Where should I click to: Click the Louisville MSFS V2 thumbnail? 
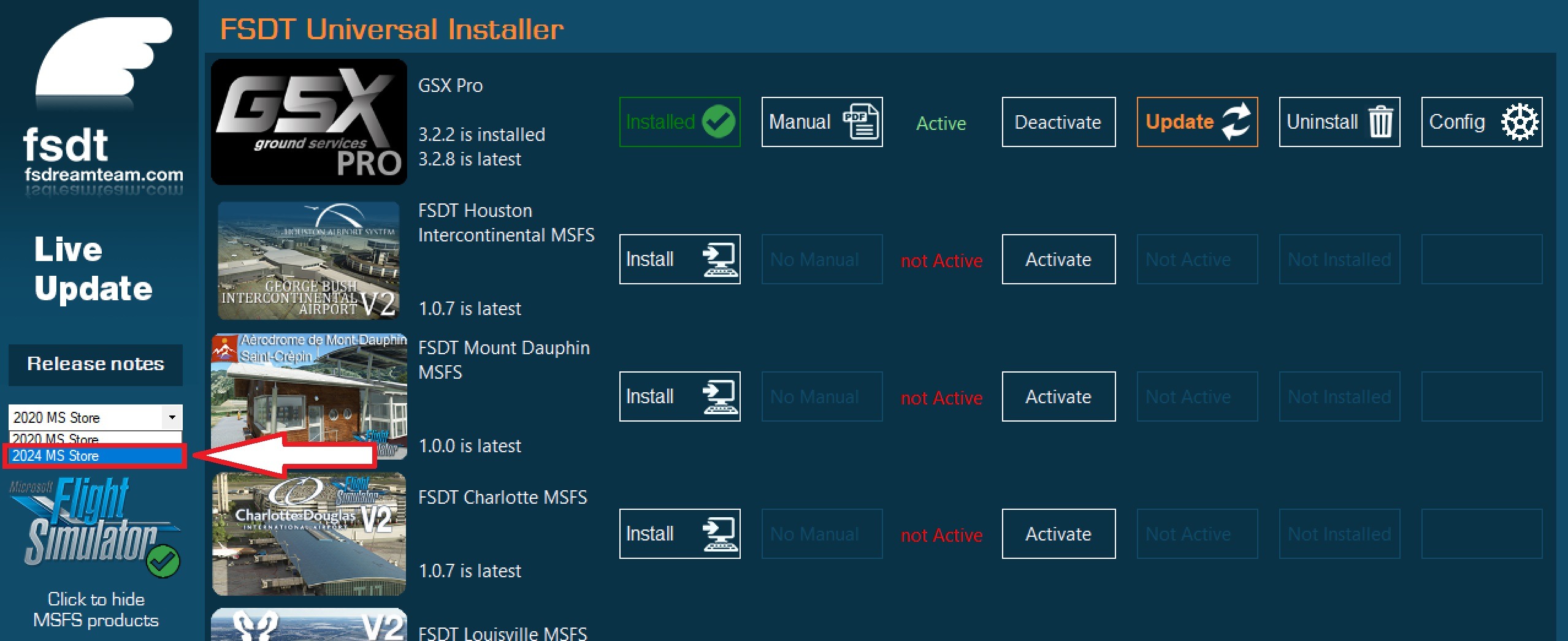(x=309, y=624)
